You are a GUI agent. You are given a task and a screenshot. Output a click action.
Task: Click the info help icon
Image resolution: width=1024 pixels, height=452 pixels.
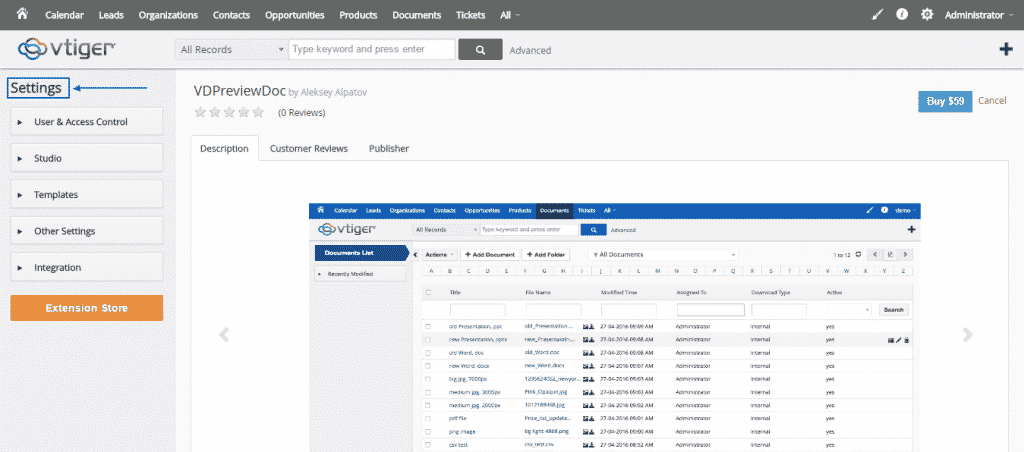click(902, 15)
